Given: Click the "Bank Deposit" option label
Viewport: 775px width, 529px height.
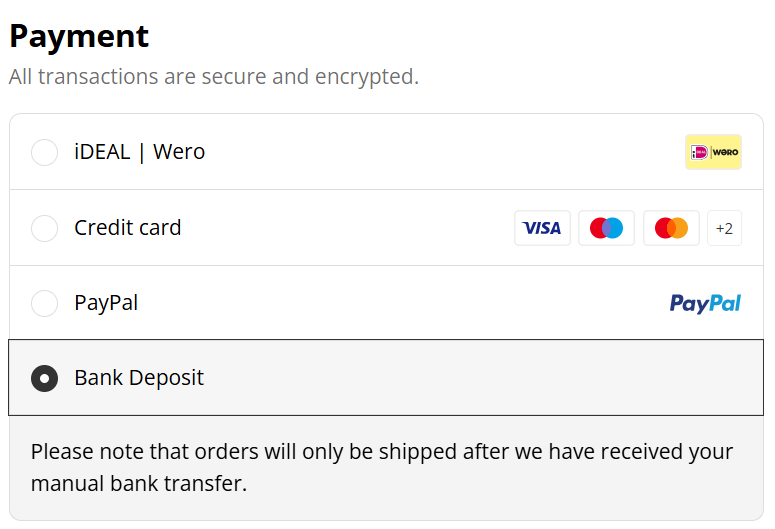Looking at the screenshot, I should click(x=139, y=378).
